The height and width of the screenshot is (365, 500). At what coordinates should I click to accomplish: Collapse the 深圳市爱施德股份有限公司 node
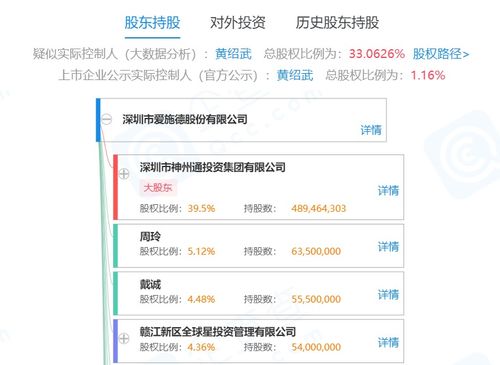pos(107,119)
